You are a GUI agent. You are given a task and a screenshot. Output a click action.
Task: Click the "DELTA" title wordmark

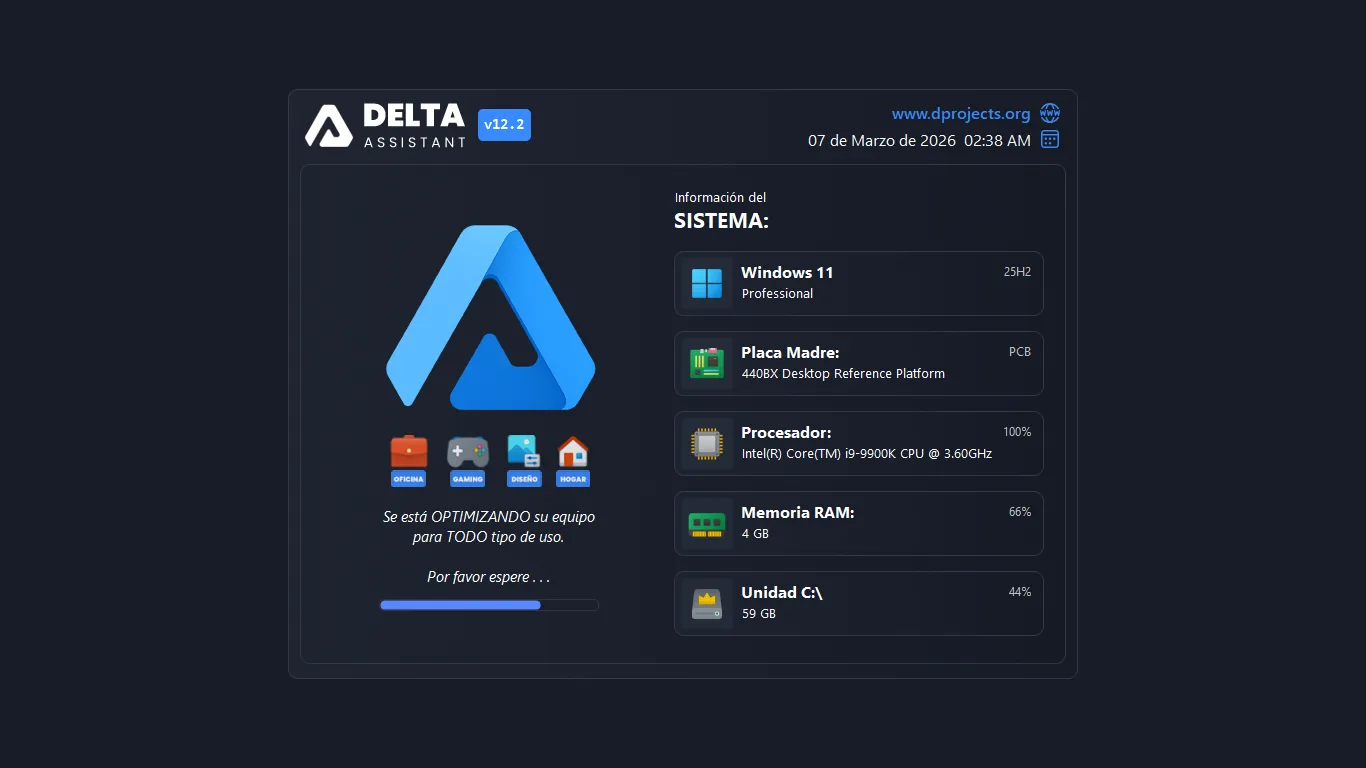pyautogui.click(x=414, y=116)
